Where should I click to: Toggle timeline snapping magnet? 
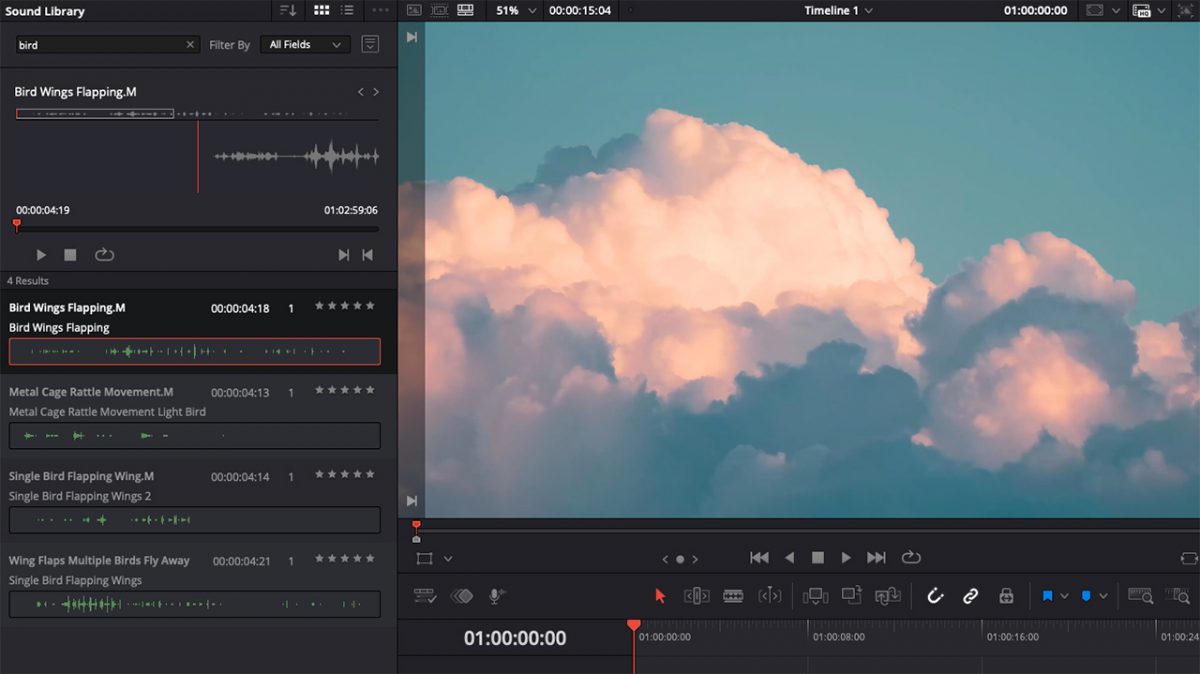click(x=935, y=596)
